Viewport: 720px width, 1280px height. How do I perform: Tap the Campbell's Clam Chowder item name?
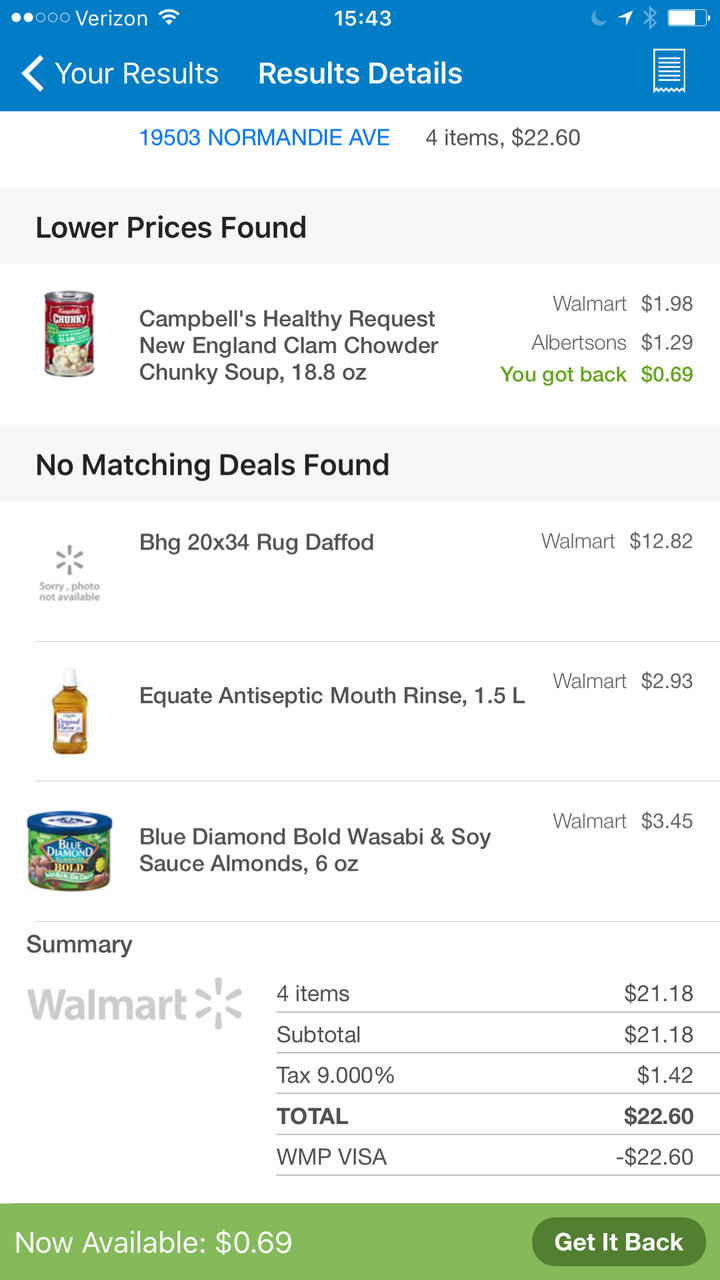pyautogui.click(x=289, y=346)
